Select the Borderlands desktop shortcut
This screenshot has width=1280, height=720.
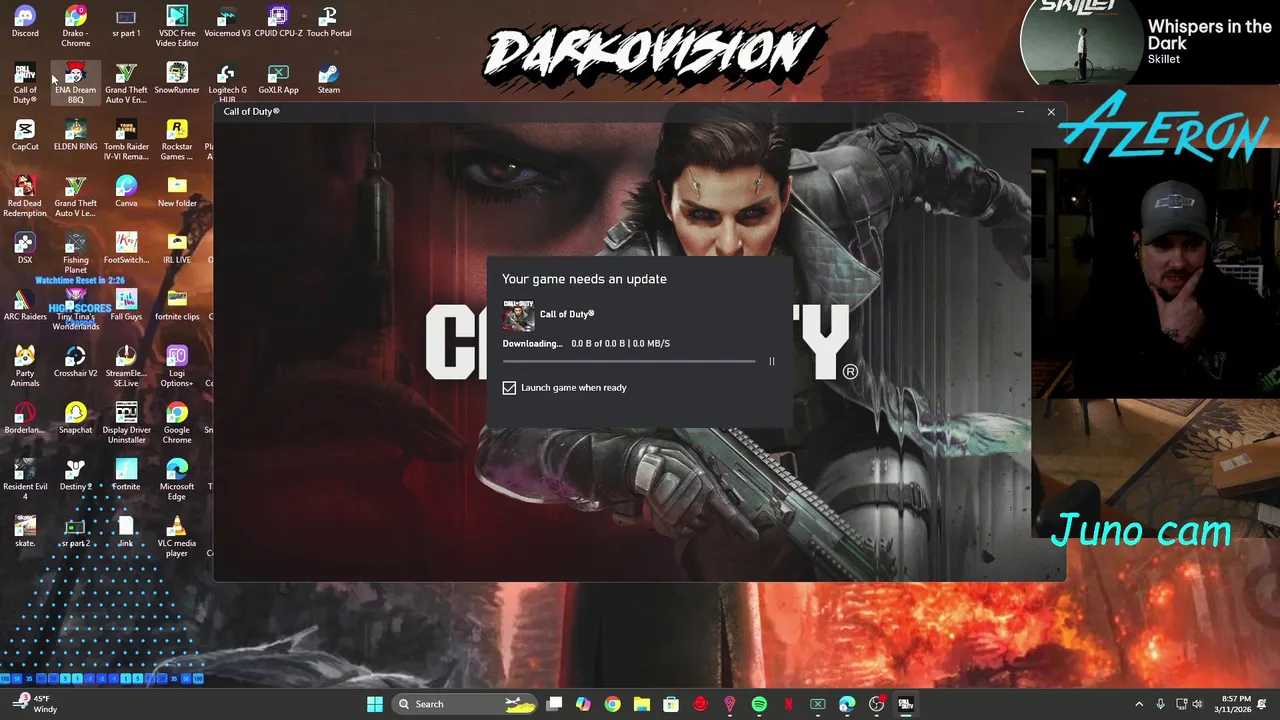[x=25, y=419]
